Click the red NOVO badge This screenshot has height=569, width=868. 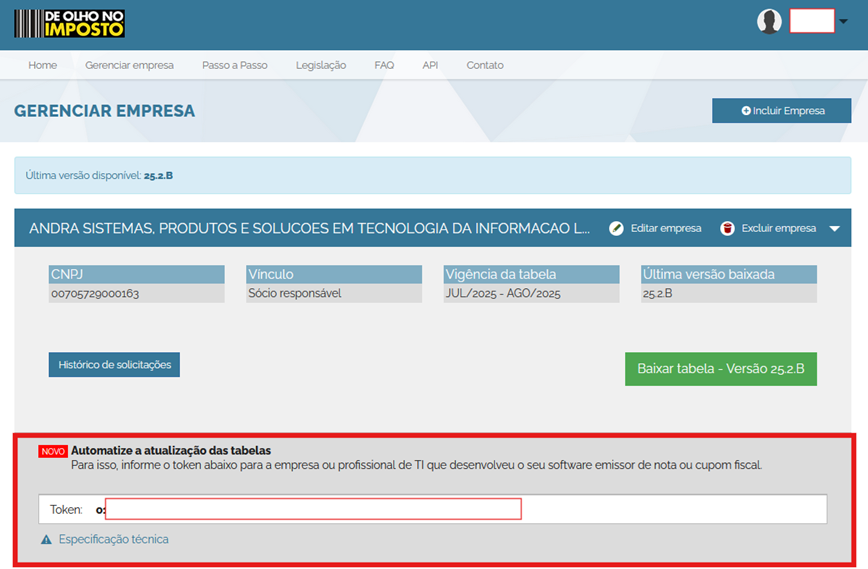53,451
